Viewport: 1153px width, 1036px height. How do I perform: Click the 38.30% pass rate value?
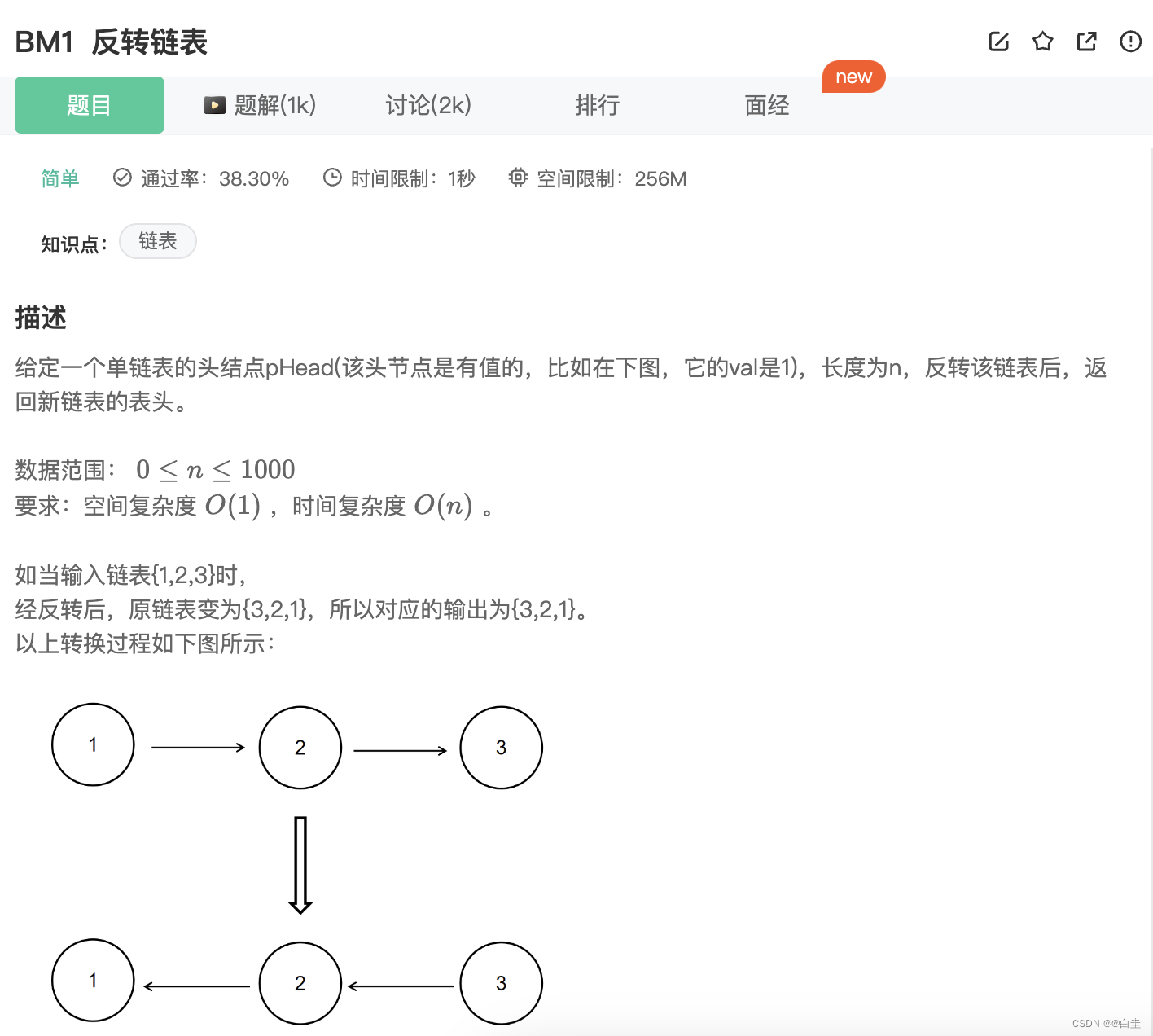pyautogui.click(x=255, y=178)
